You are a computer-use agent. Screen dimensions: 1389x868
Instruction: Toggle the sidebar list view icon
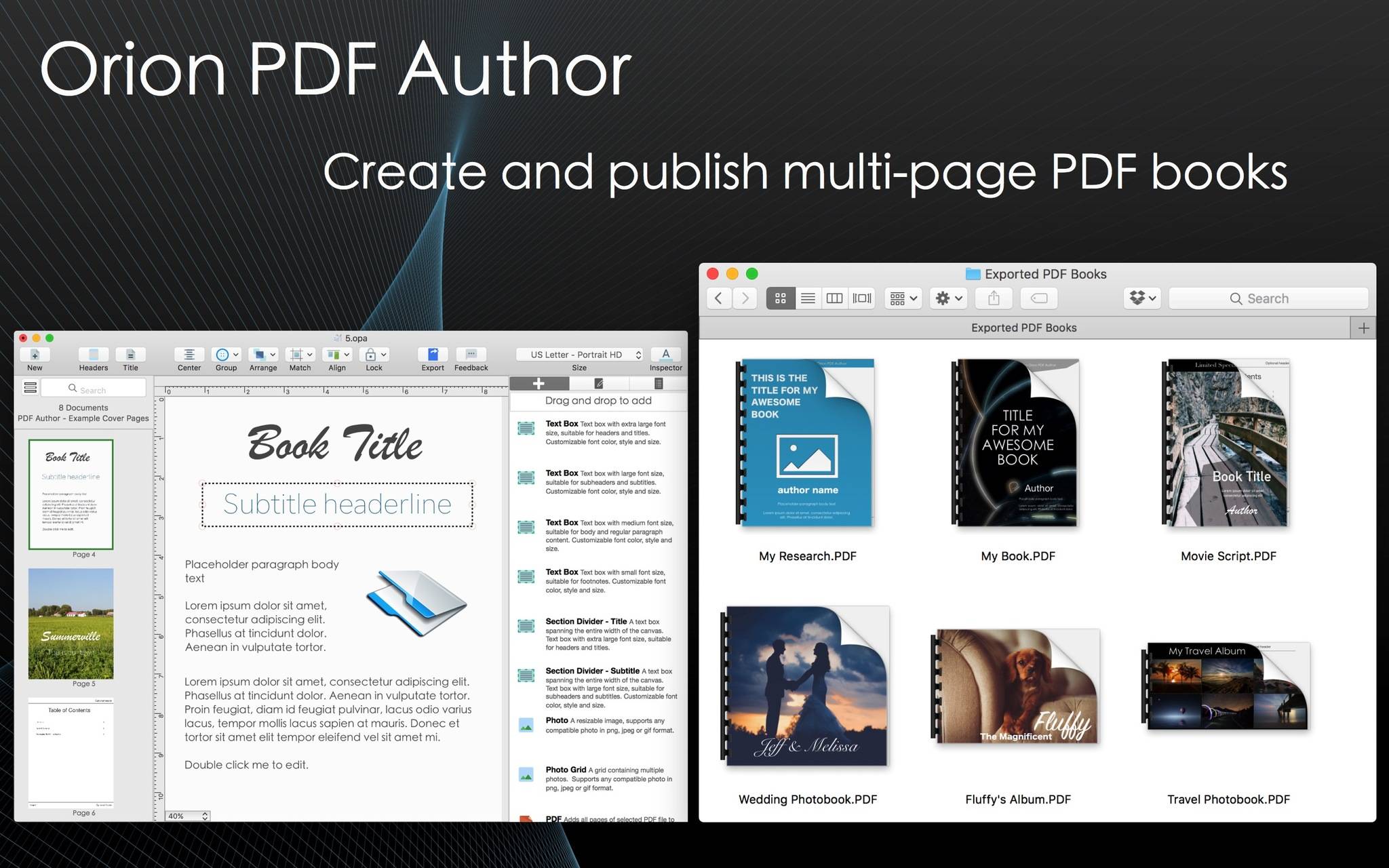(x=30, y=388)
